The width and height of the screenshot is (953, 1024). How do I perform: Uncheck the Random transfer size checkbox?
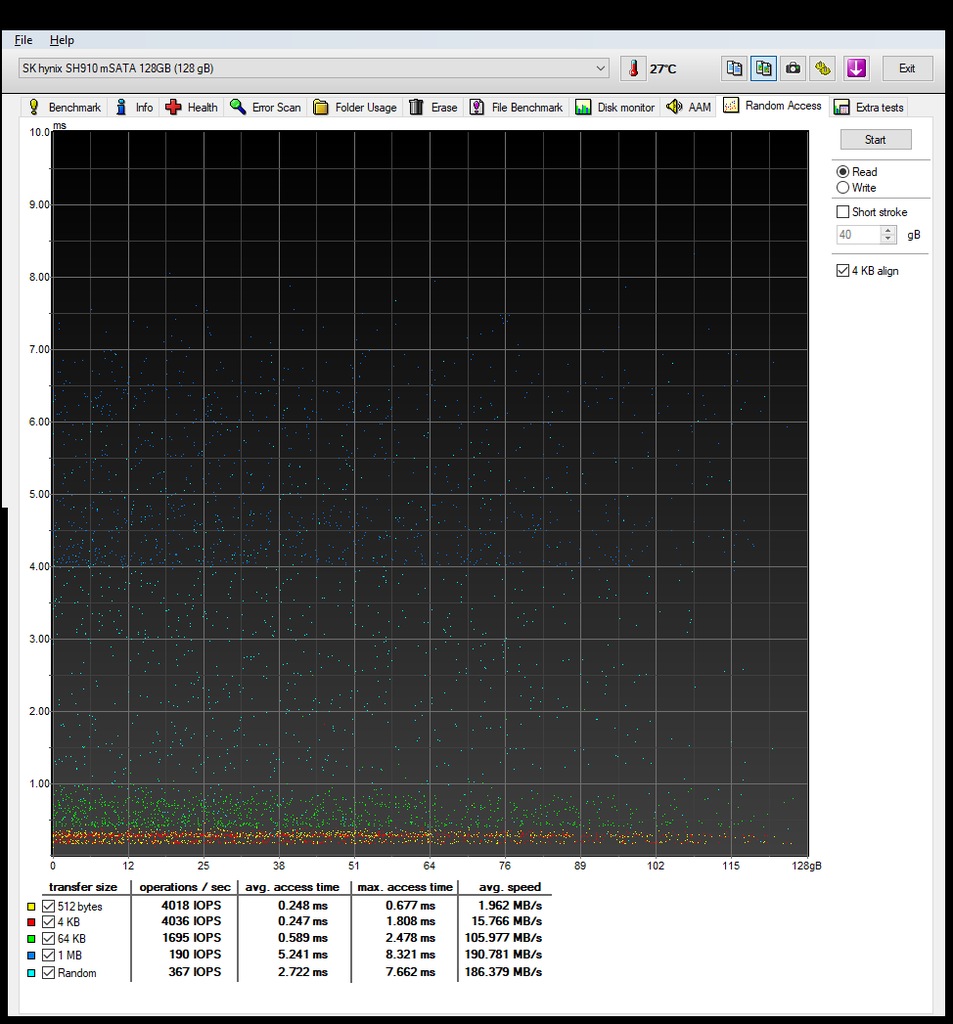(48, 972)
